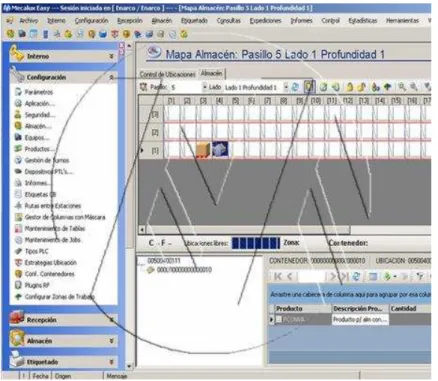Expand the Recepción sidebar section
The width and height of the screenshot is (438, 381).
[x=111, y=320]
